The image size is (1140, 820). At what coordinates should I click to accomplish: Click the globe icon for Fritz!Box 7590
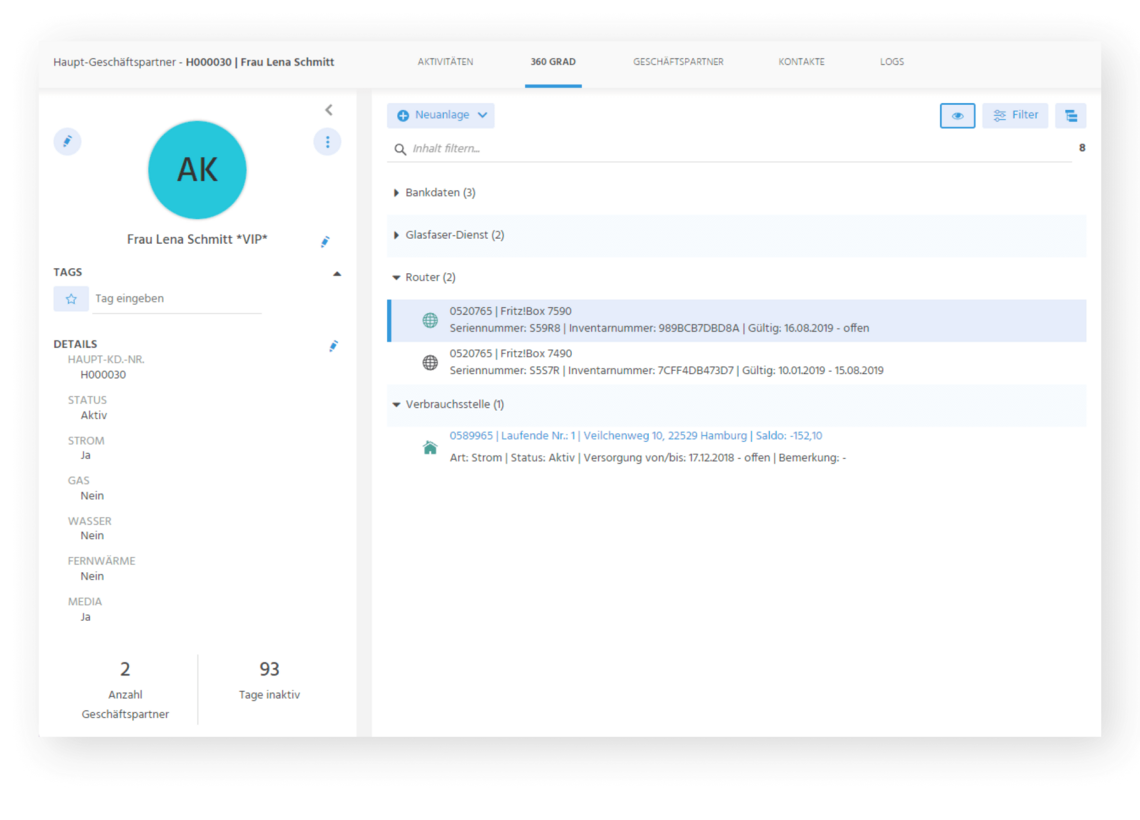[430, 321]
